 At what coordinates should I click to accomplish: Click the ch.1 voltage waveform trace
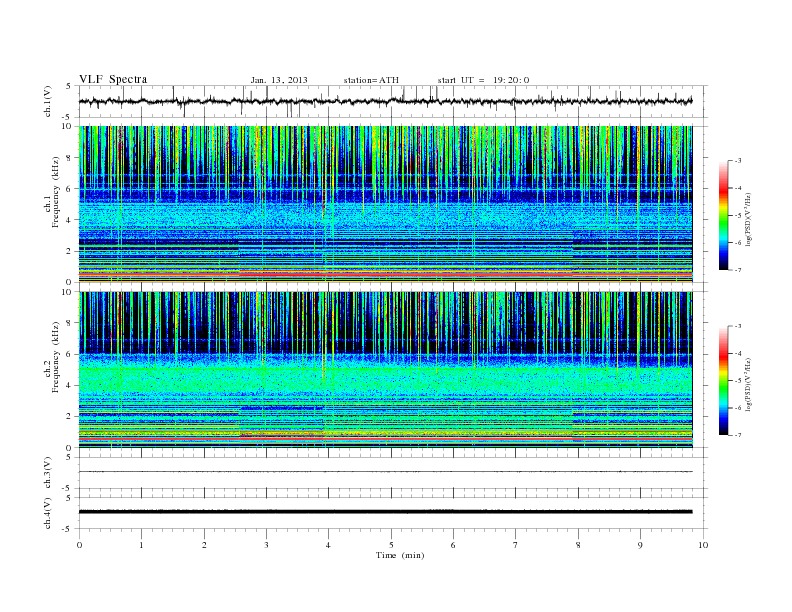pos(385,101)
